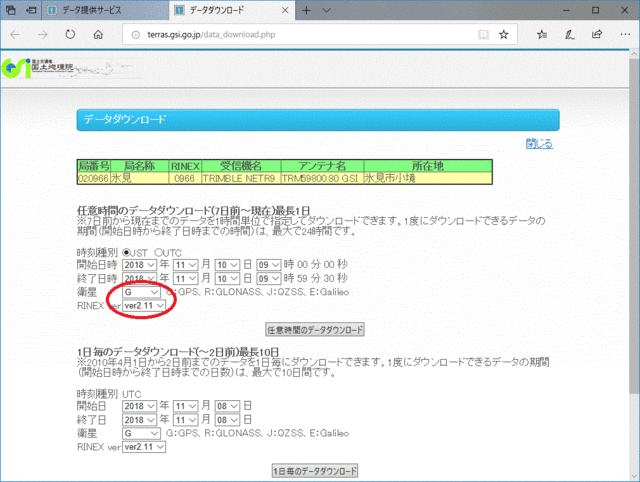Click the 受信機名 column header
This screenshot has height=482, width=640.
coord(241,166)
